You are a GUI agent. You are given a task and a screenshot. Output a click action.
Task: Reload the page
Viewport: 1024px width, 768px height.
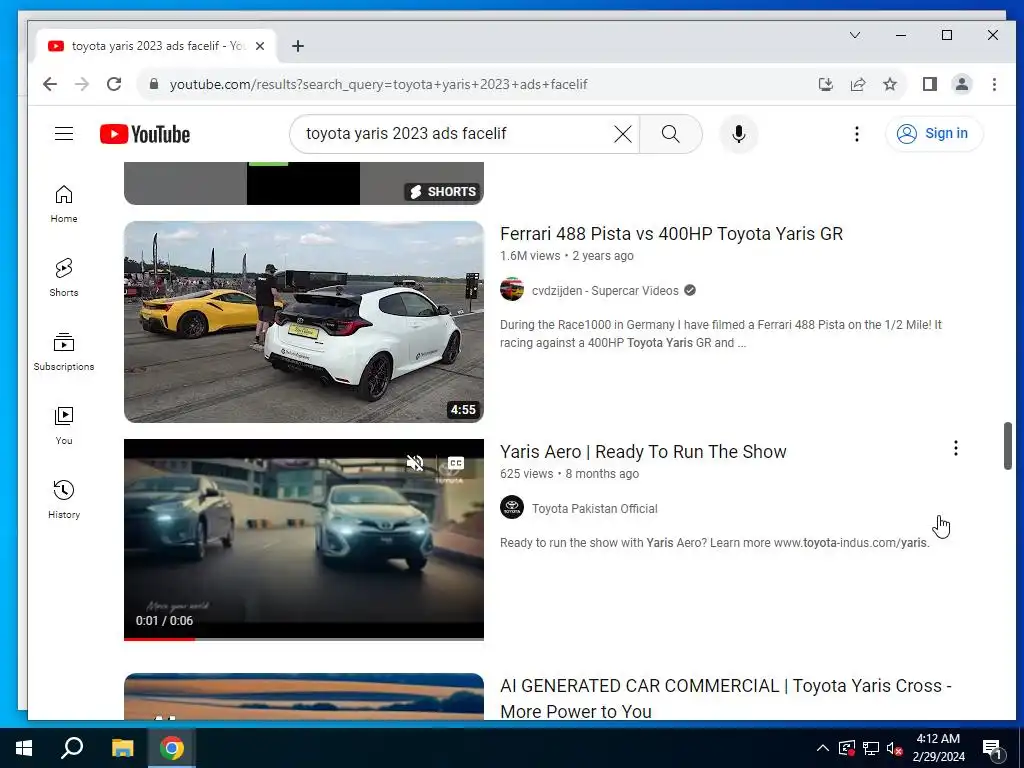tap(114, 84)
